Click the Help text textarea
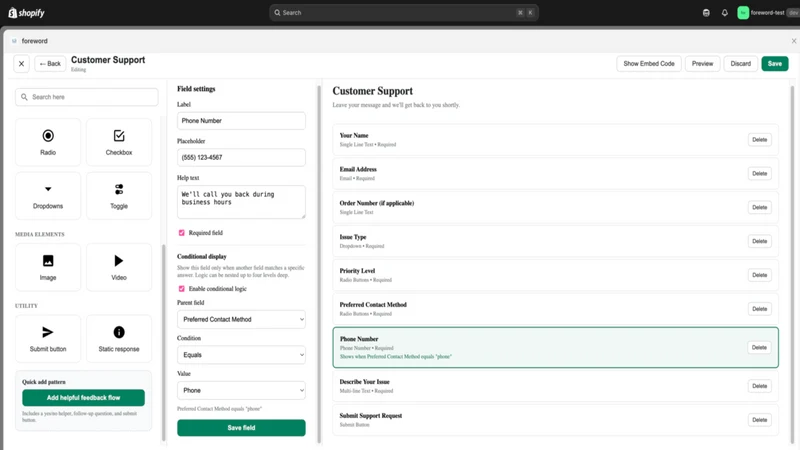The width and height of the screenshot is (800, 450). pos(241,202)
